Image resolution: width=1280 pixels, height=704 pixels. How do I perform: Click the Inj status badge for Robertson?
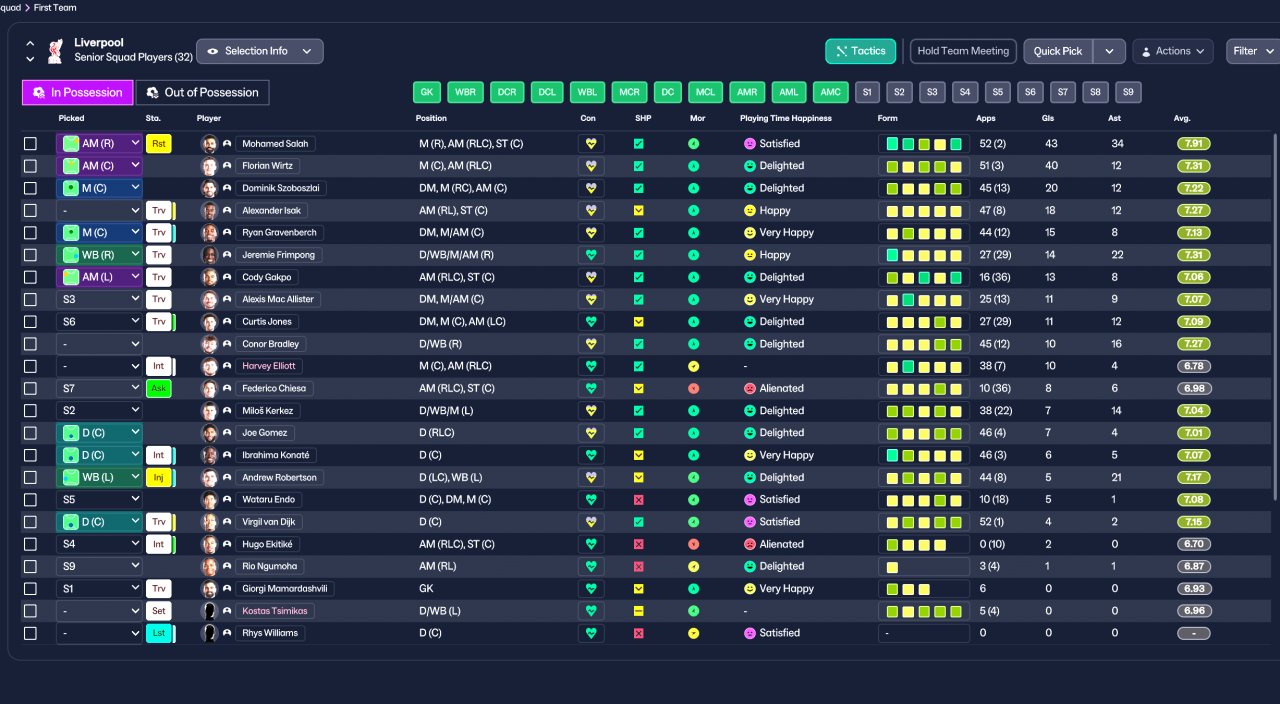point(159,477)
